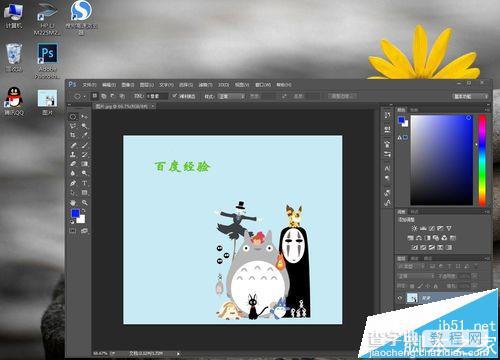Open the workspace switcher dropdown
500x360 pixels.
tap(471, 96)
